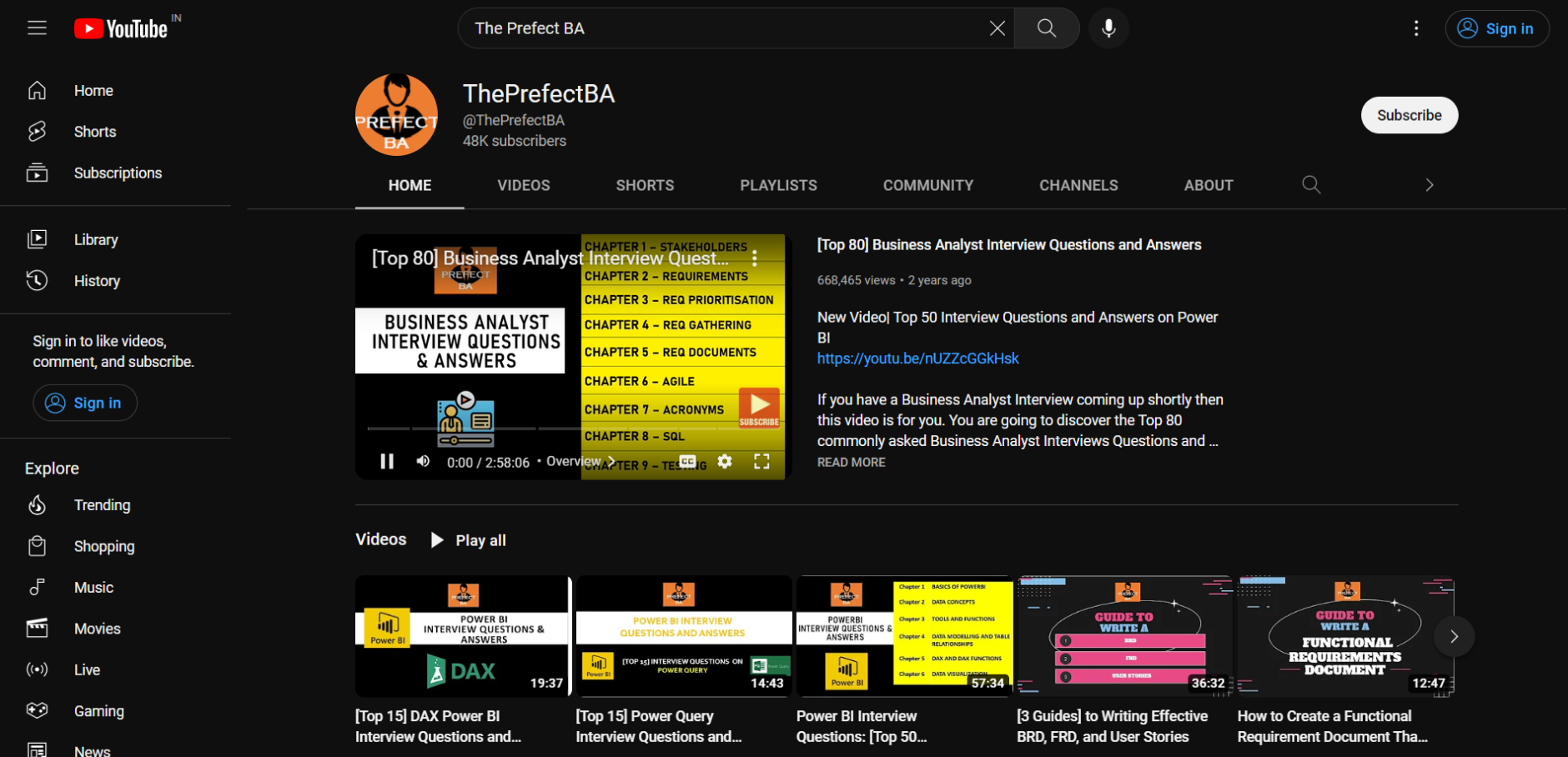The image size is (1568, 757).
Task: Show more channel tabs with right chevron
Action: click(1429, 185)
